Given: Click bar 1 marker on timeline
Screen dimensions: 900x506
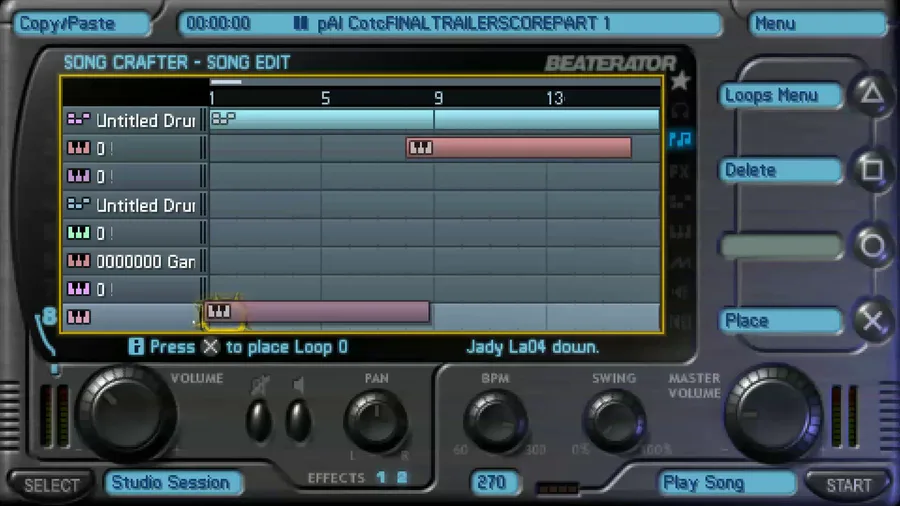Looking at the screenshot, I should [x=212, y=99].
